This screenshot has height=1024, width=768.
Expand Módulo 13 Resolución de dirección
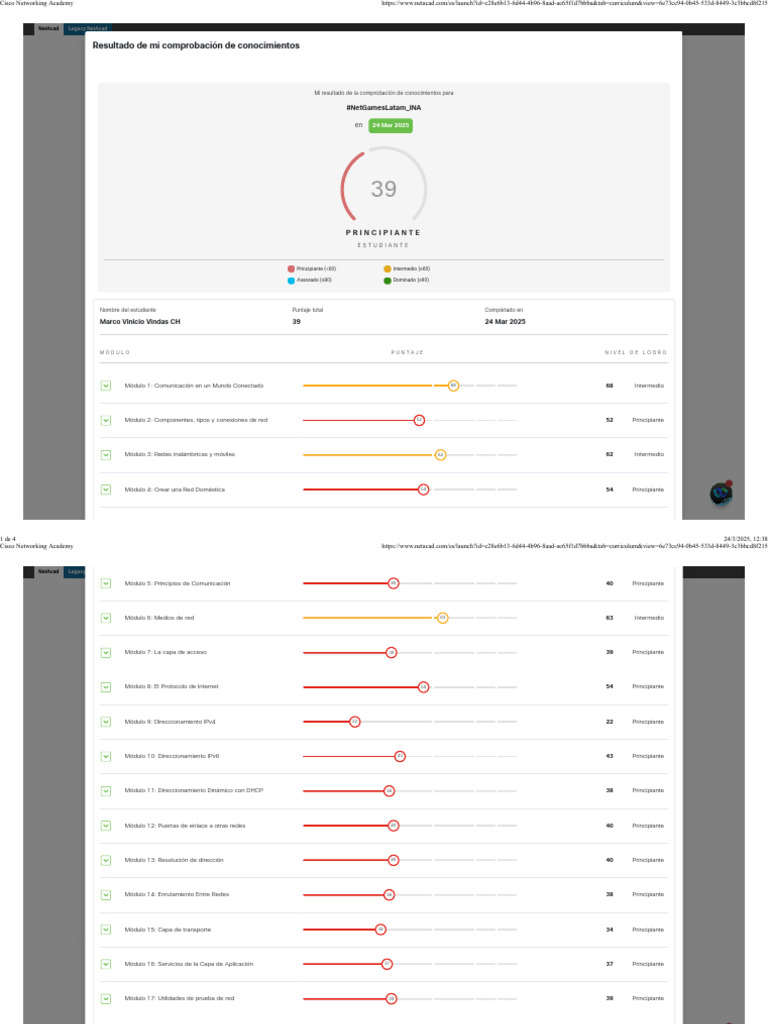click(x=106, y=860)
